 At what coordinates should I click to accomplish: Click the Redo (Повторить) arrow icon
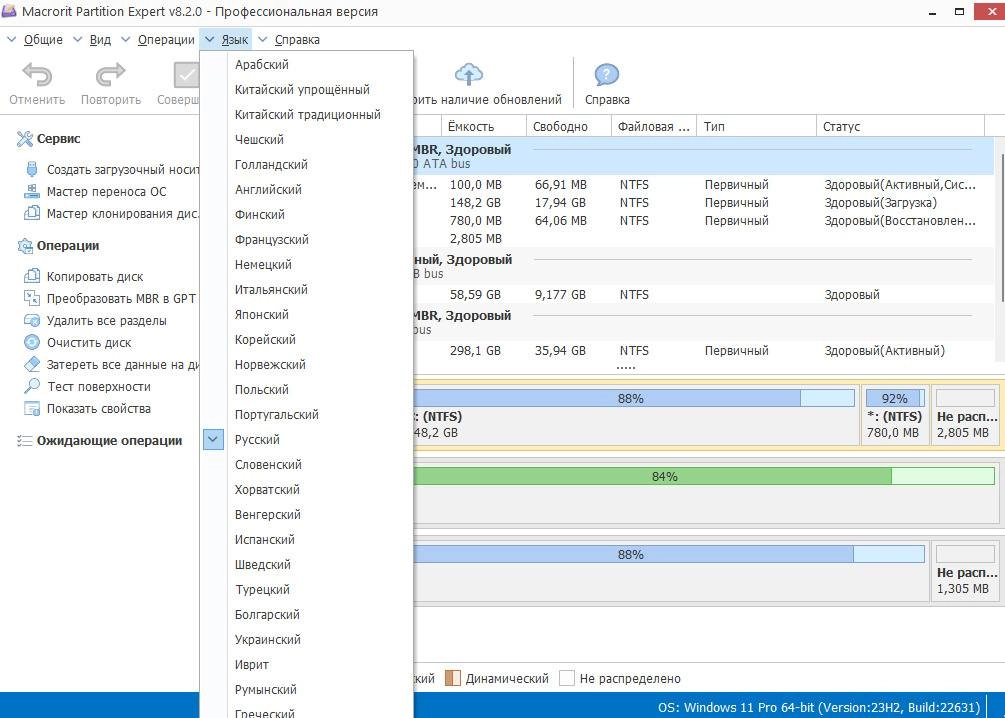point(110,74)
